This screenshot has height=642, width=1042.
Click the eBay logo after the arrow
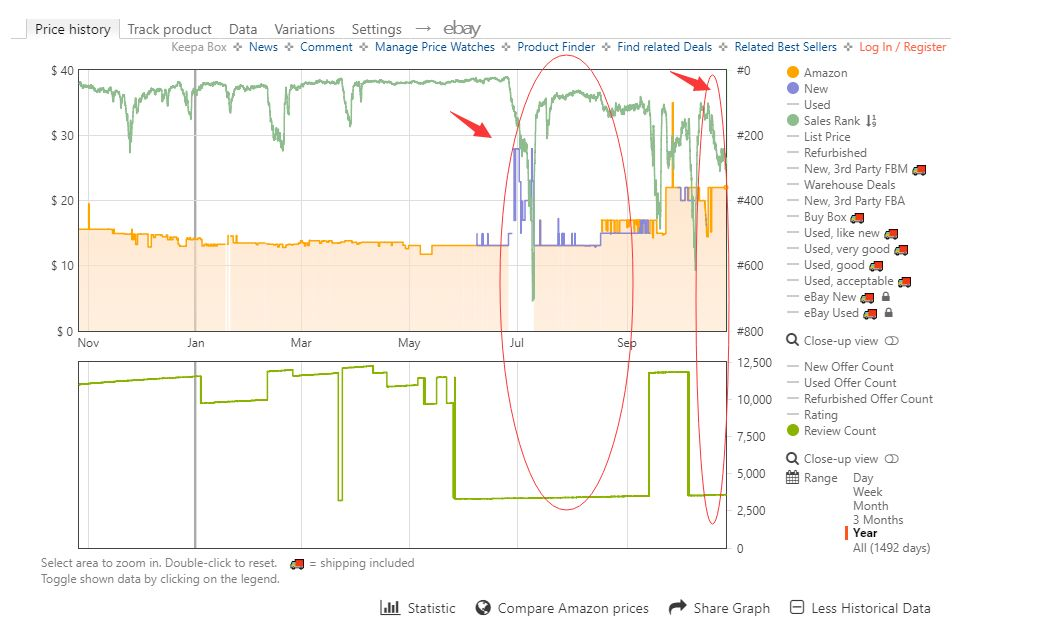461,29
